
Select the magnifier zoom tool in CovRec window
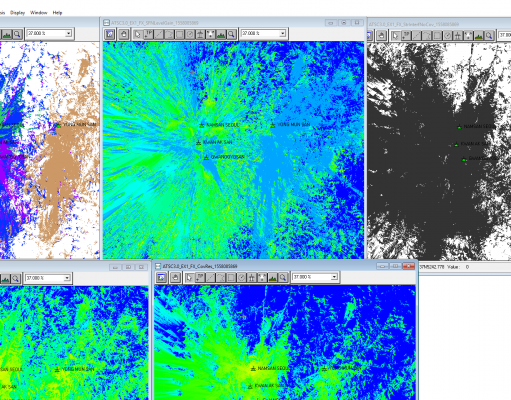click(283, 277)
